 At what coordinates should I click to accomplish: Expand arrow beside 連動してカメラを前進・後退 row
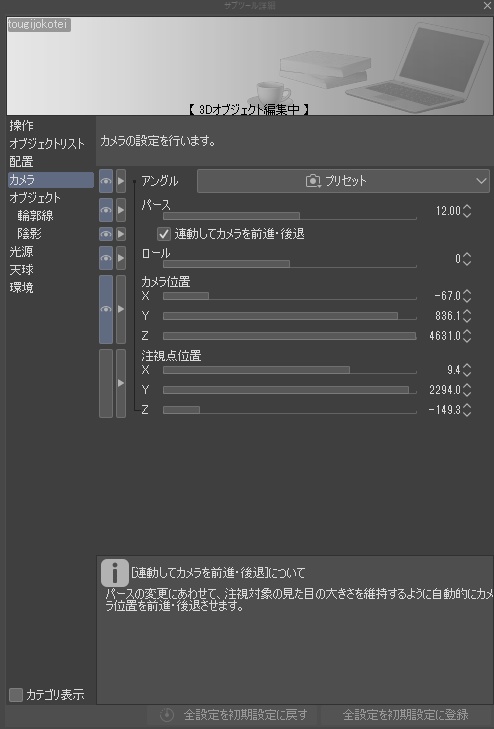tap(121, 234)
